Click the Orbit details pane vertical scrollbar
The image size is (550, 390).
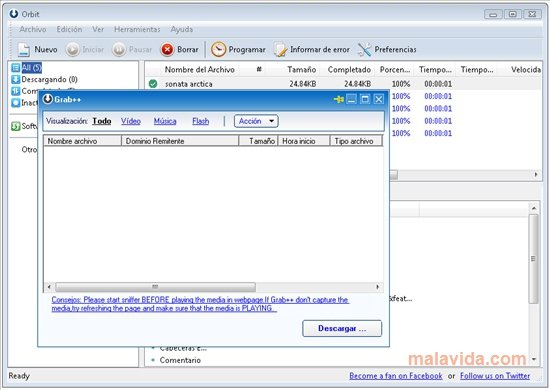[x=534, y=258]
